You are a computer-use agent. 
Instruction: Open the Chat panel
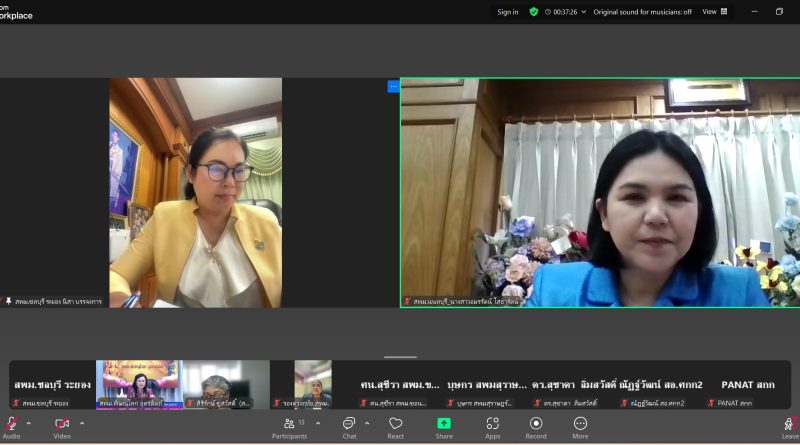(349, 424)
